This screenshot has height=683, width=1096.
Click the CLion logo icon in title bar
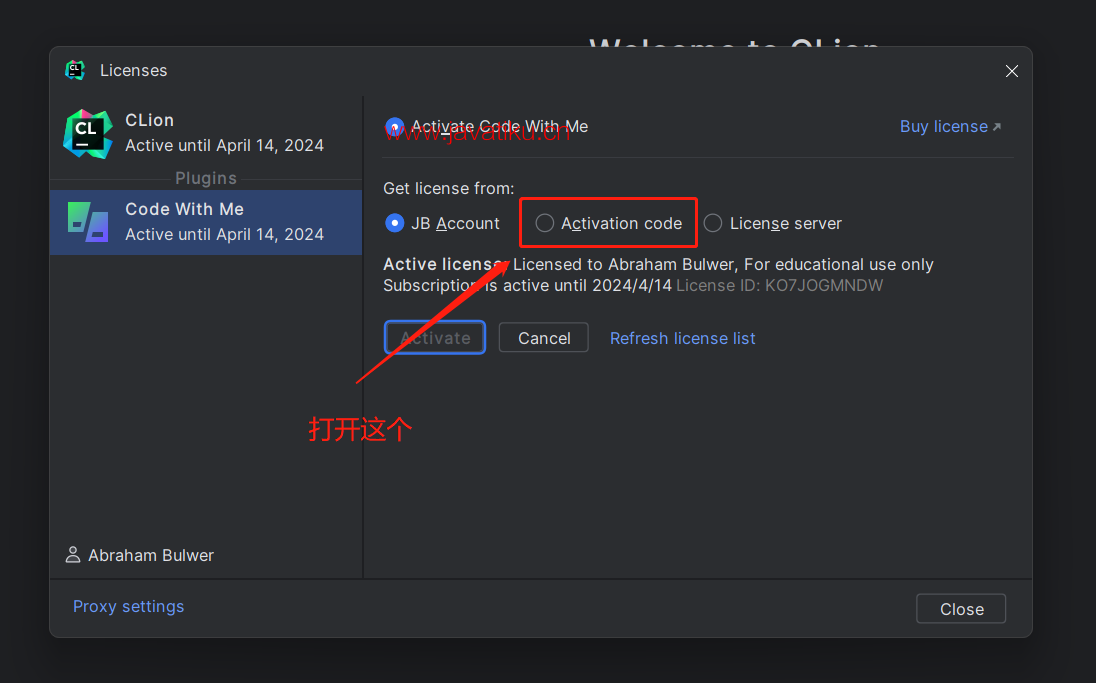75,70
